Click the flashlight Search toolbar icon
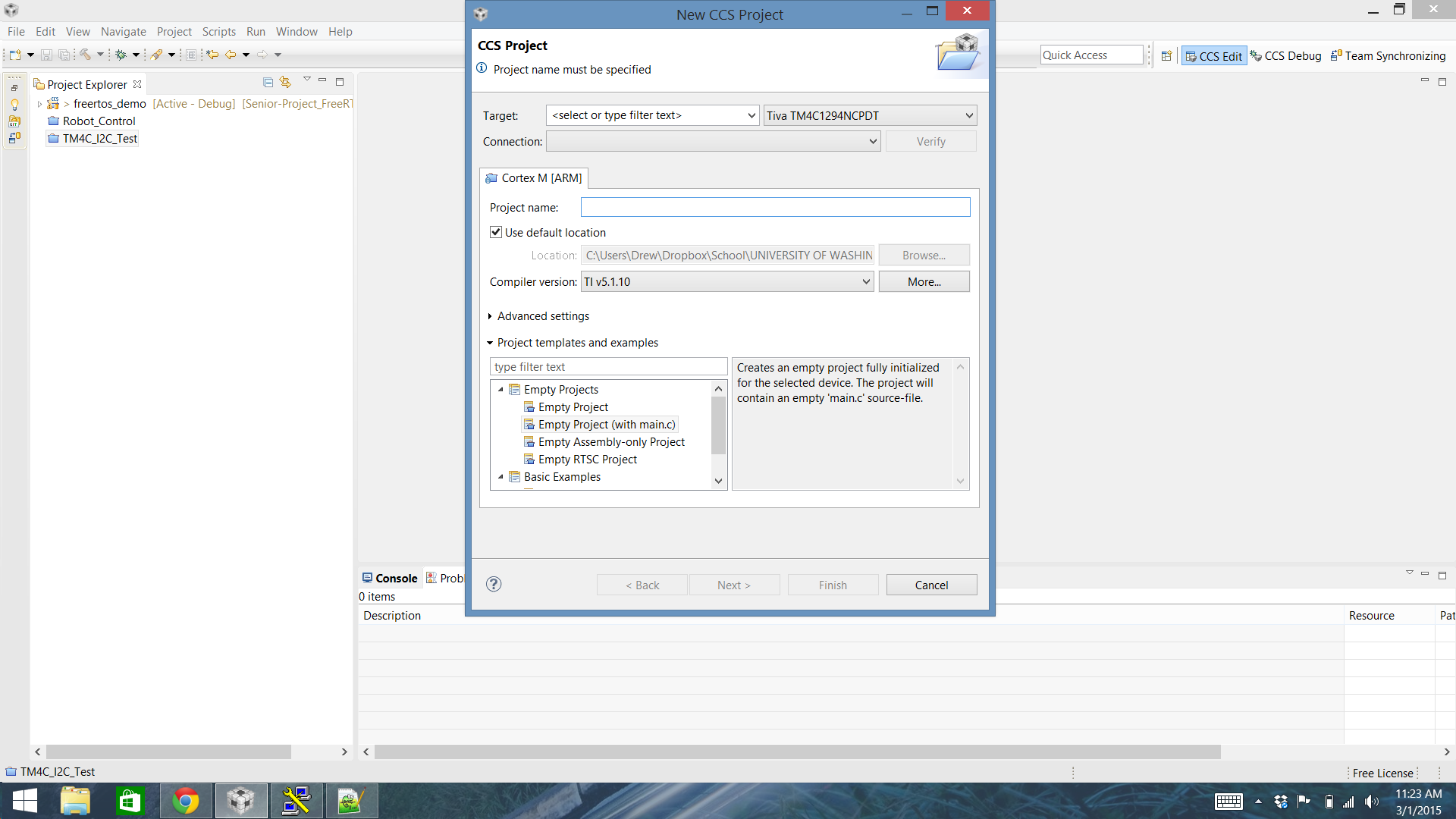The width and height of the screenshot is (1456, 819). pos(157,55)
